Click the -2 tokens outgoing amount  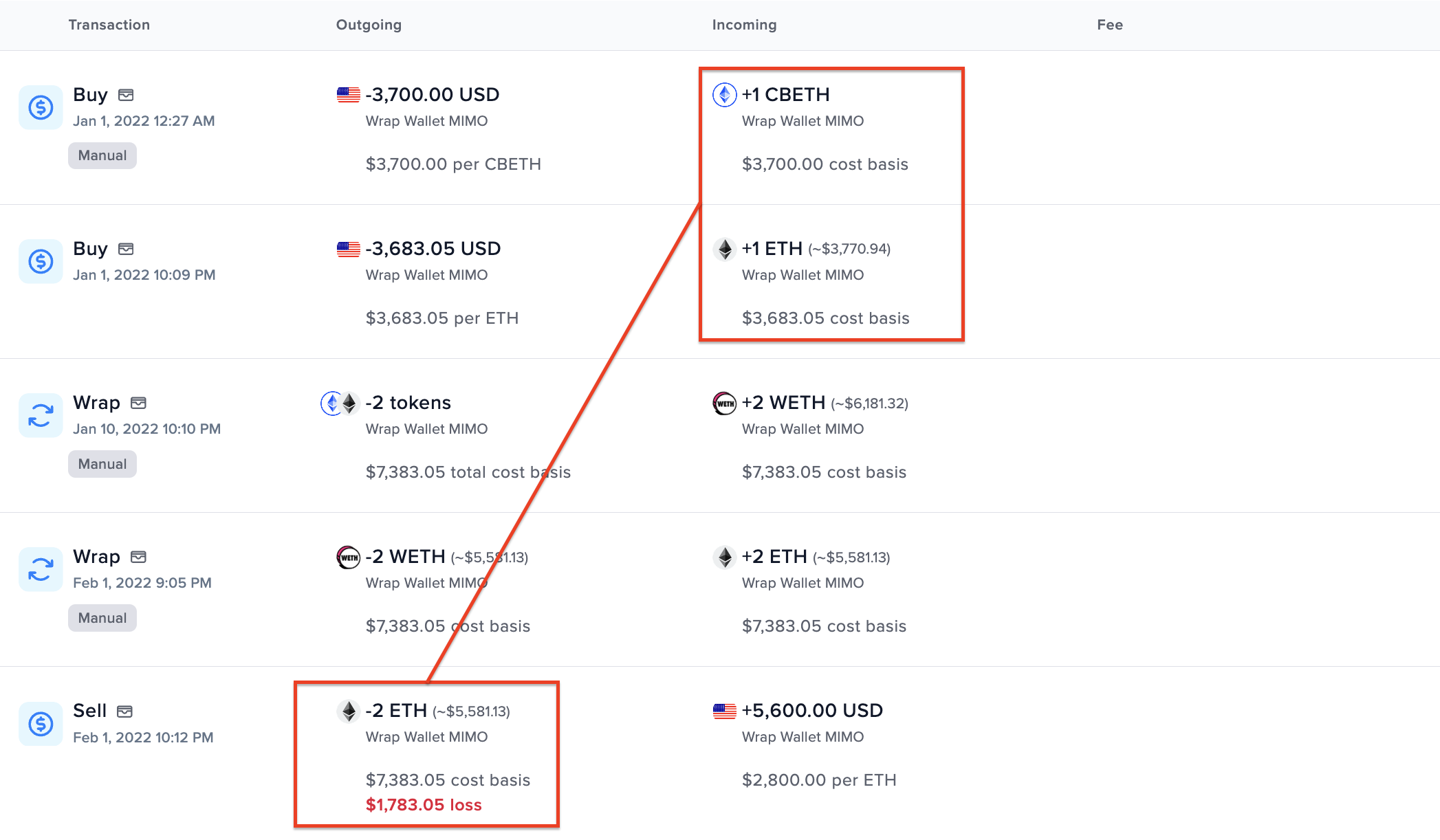[x=408, y=403]
